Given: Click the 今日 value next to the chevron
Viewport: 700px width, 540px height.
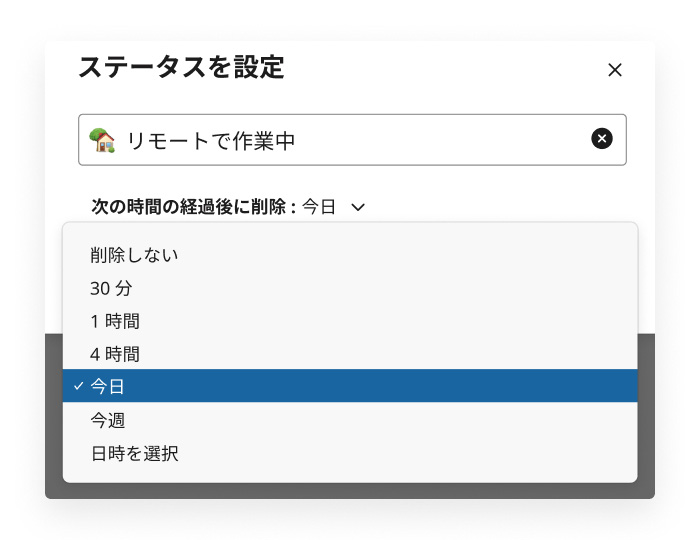Looking at the screenshot, I should pos(319,207).
